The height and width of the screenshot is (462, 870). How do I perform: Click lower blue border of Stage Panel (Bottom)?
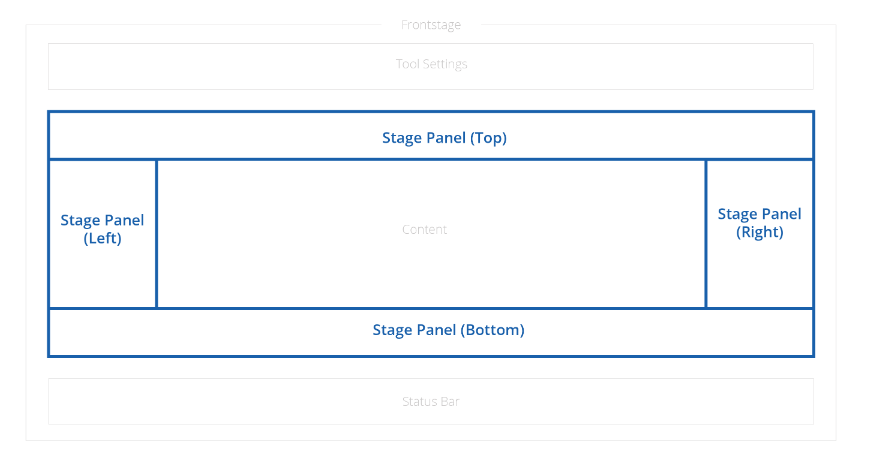(x=431, y=355)
